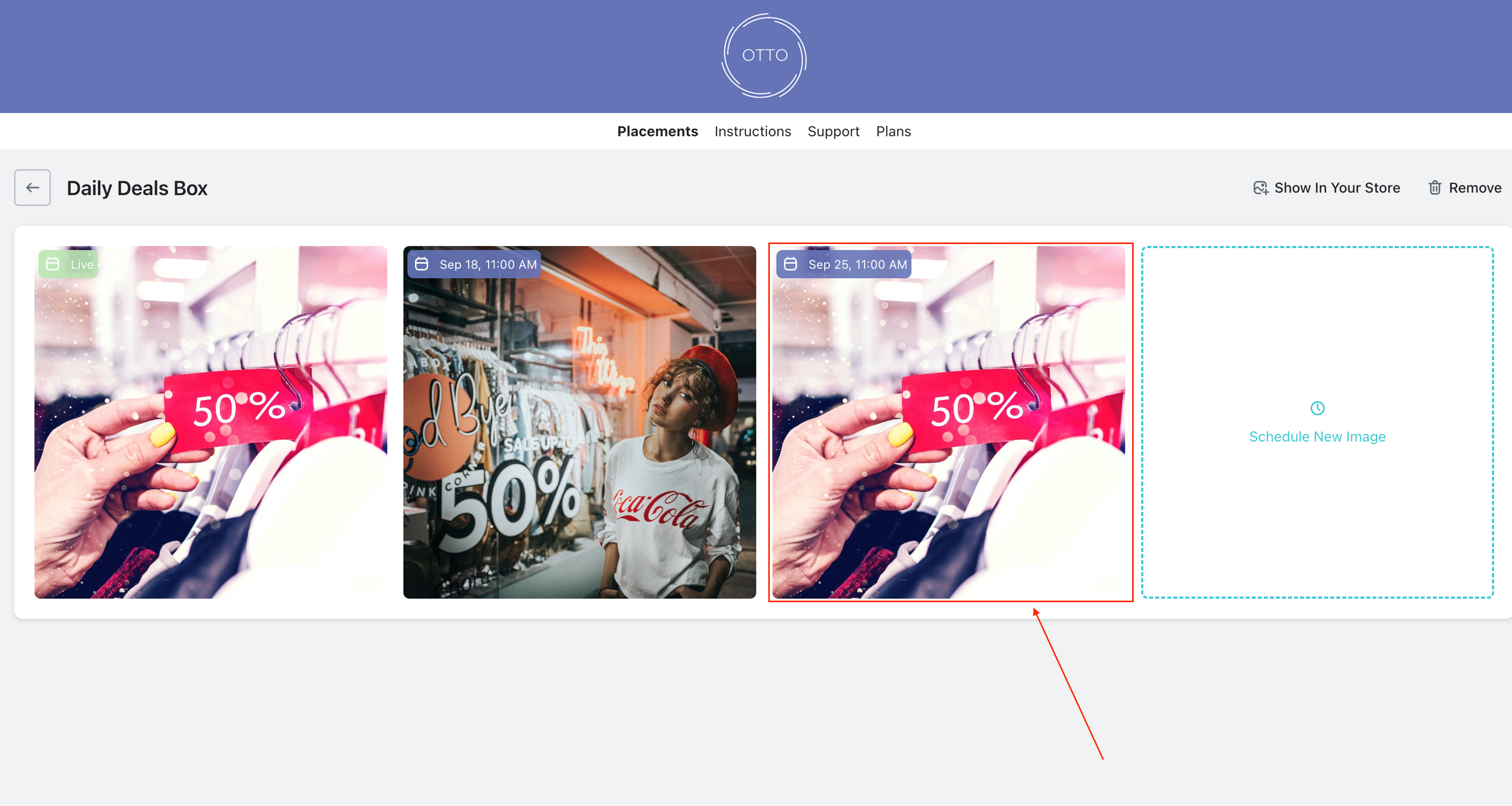Switch to the Plans tab
Viewport: 1512px width, 806px height.
pos(893,131)
